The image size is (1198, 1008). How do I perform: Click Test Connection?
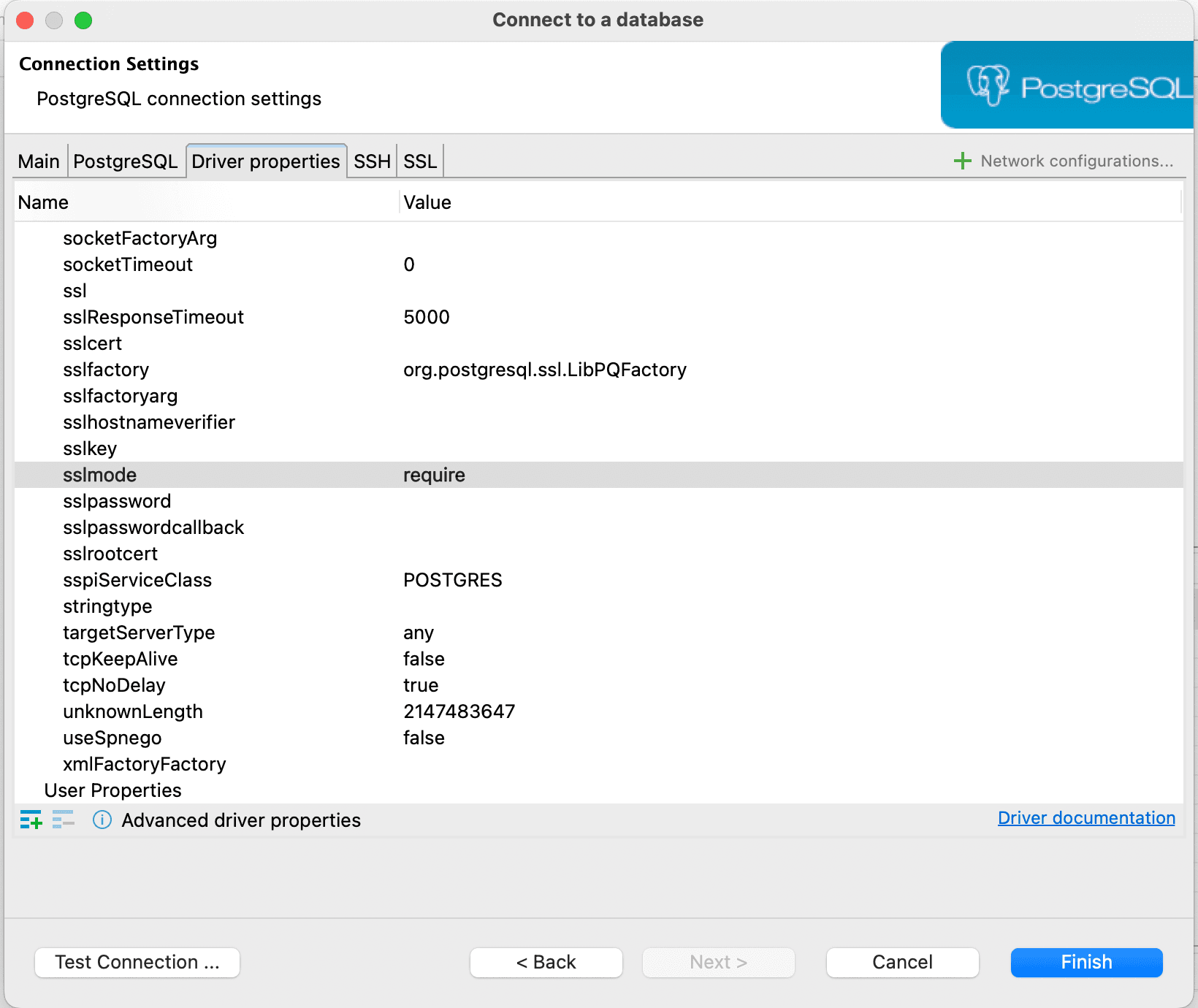point(137,962)
